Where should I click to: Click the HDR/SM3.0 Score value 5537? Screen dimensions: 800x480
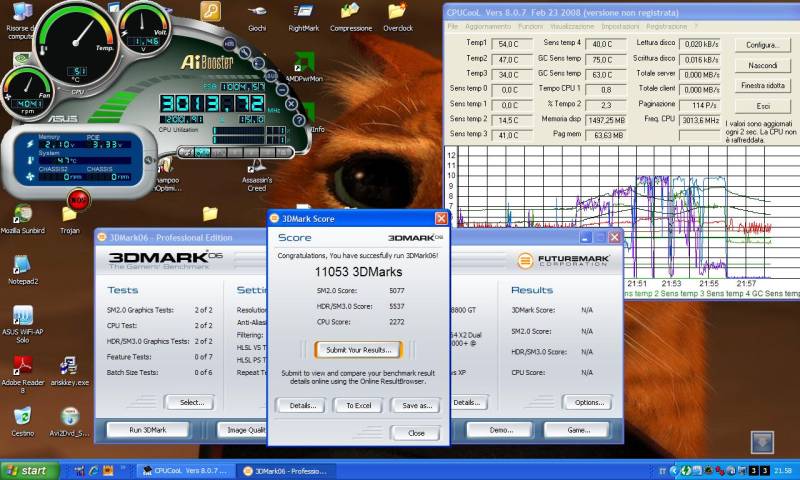click(x=396, y=307)
